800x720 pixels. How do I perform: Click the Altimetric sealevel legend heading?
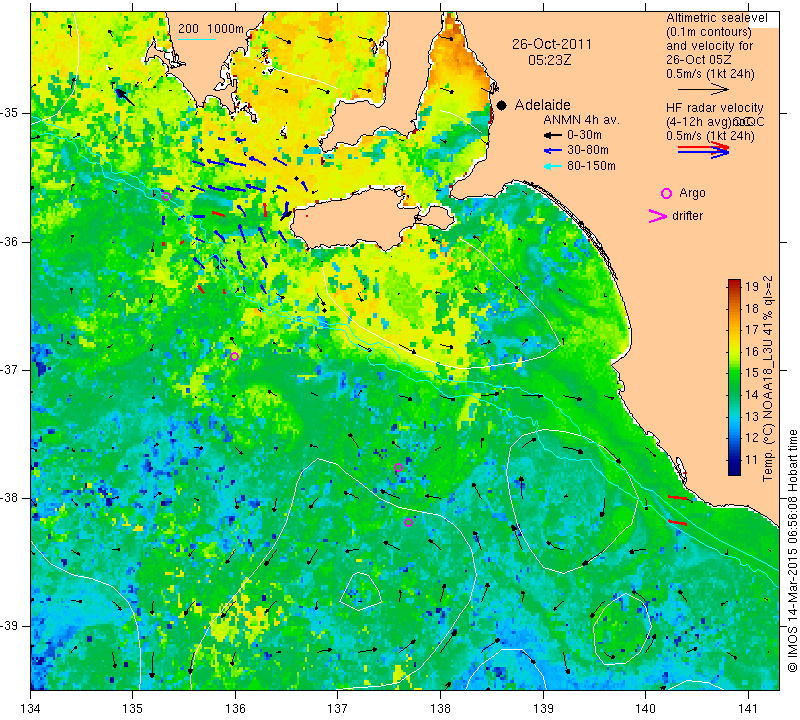tap(717, 18)
